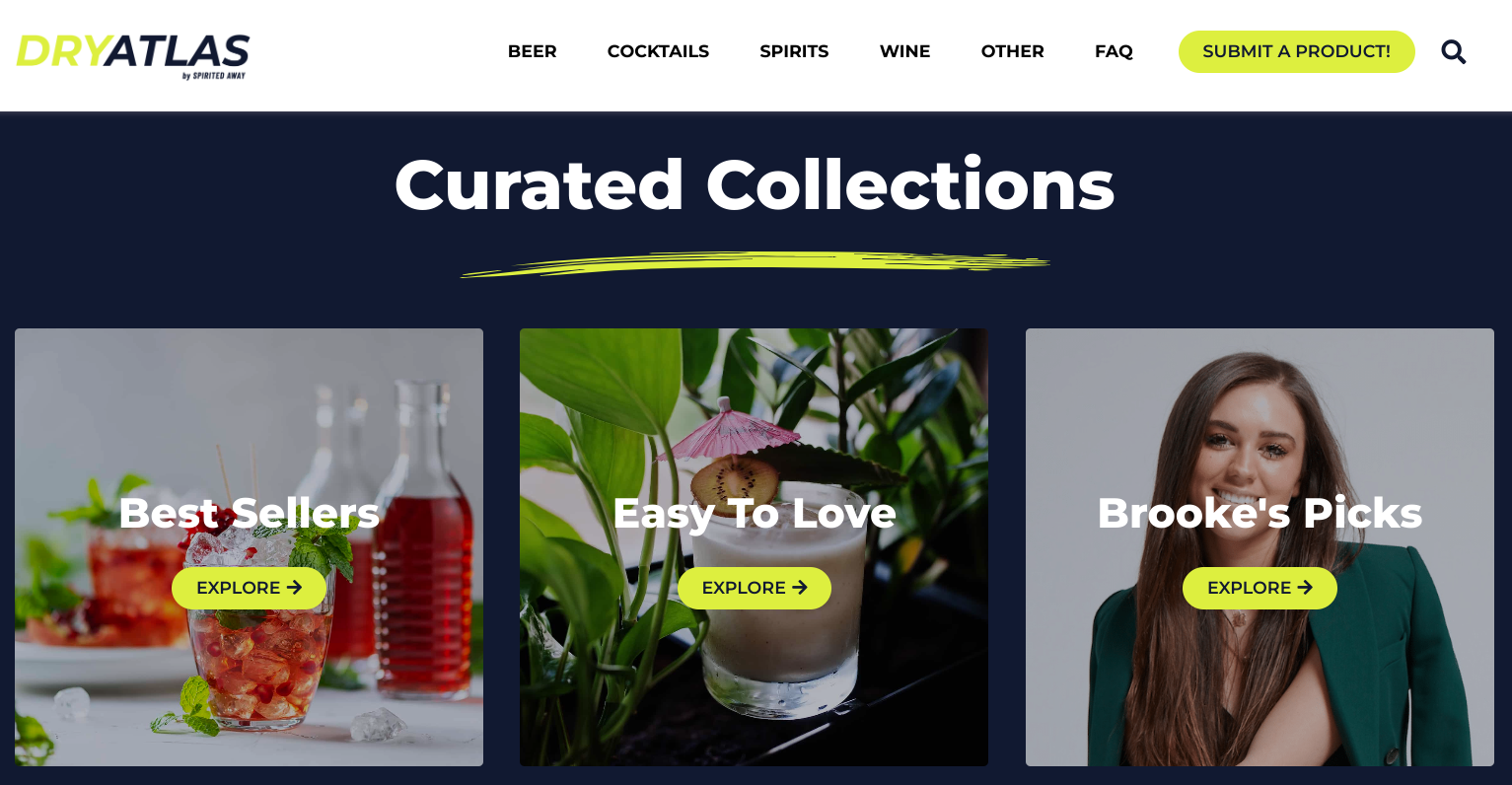Image resolution: width=1512 pixels, height=785 pixels.
Task: Select SPIRITS in the navigation bar
Action: 794,51
